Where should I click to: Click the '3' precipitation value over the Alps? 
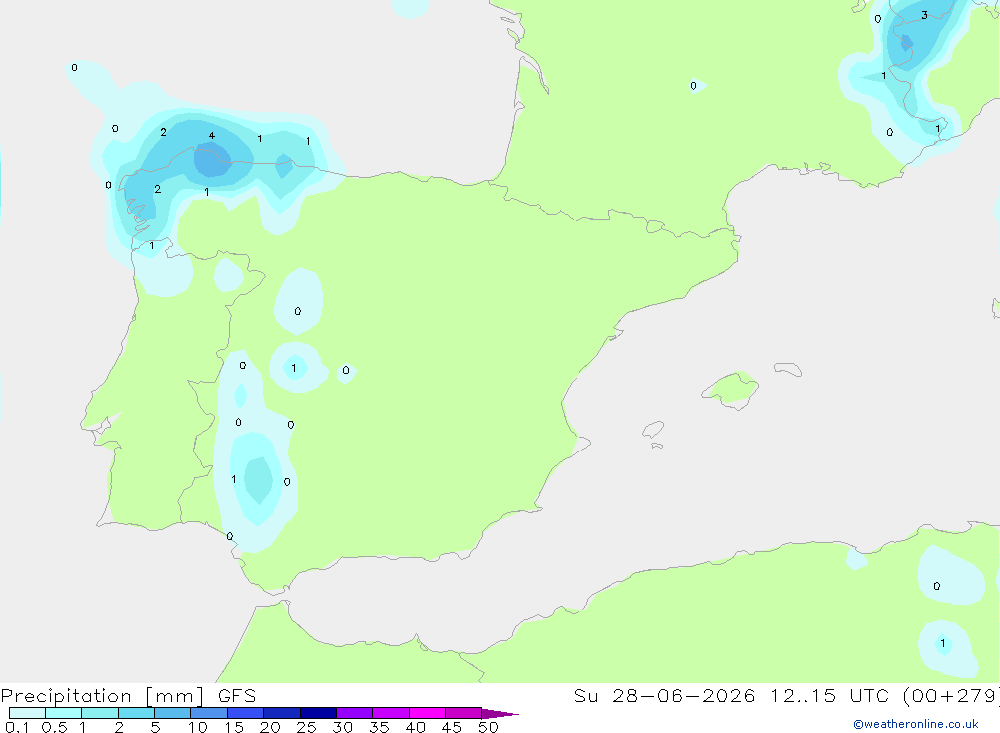coord(924,15)
